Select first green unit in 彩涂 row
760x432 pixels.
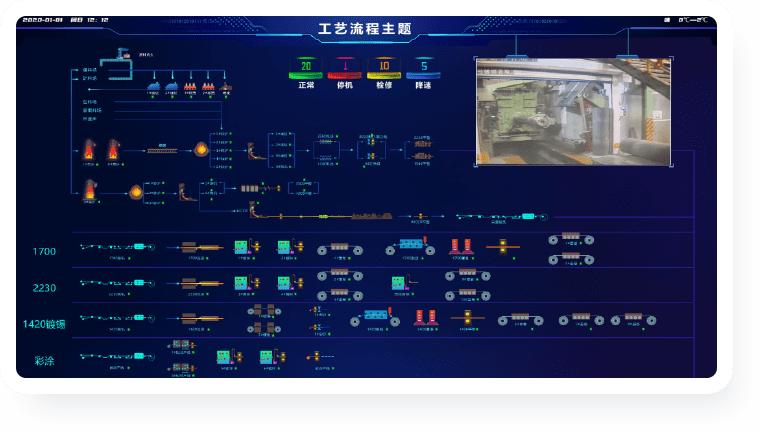tap(230, 357)
